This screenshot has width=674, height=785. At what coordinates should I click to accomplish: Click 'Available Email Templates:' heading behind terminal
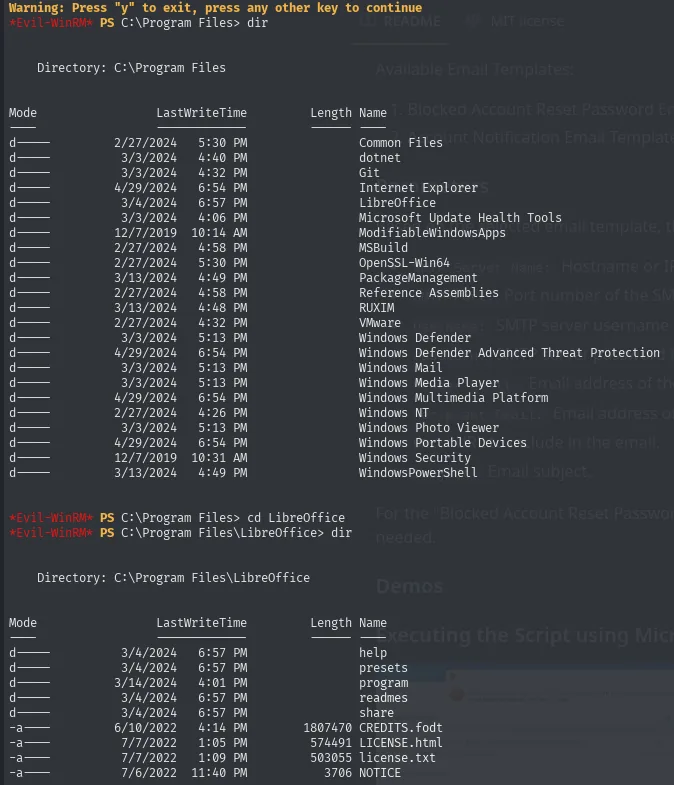[474, 70]
